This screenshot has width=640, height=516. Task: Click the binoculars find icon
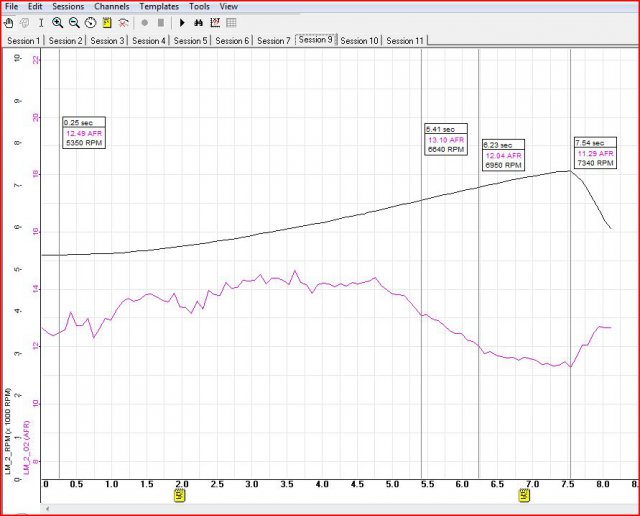(199, 22)
